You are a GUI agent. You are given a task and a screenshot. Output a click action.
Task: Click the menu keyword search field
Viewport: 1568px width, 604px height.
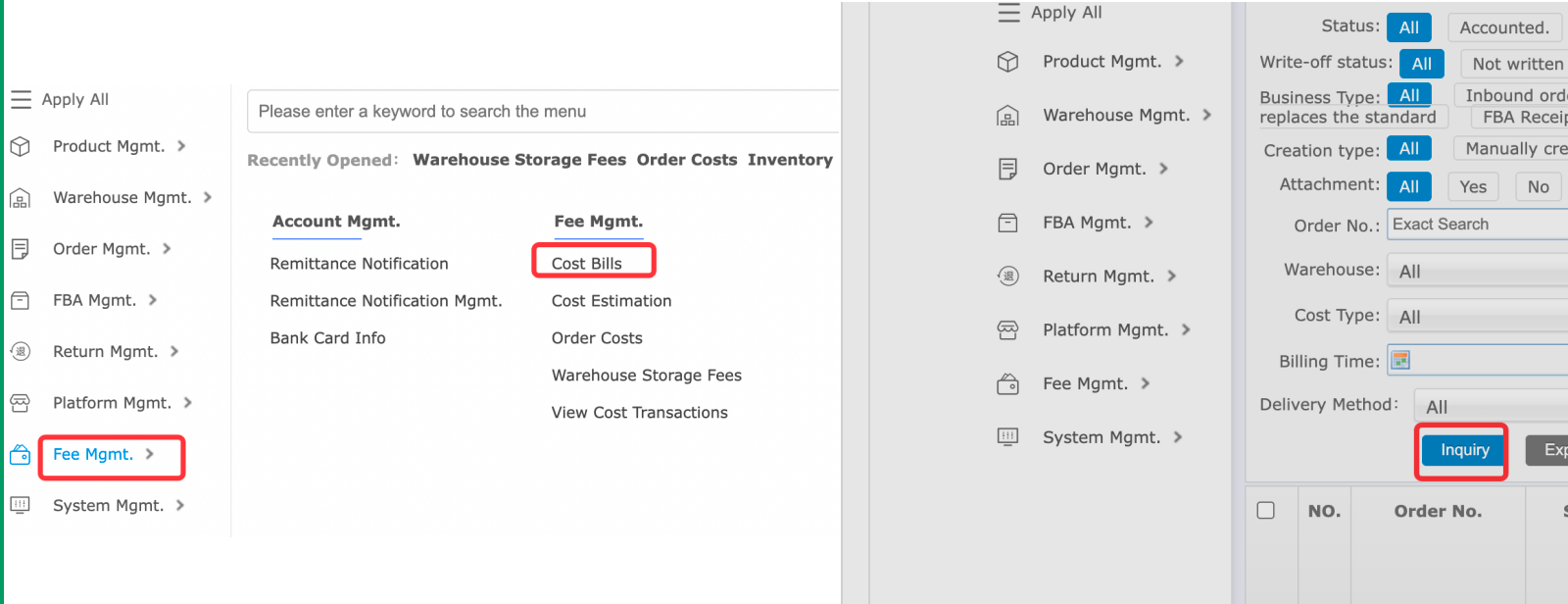tap(544, 112)
